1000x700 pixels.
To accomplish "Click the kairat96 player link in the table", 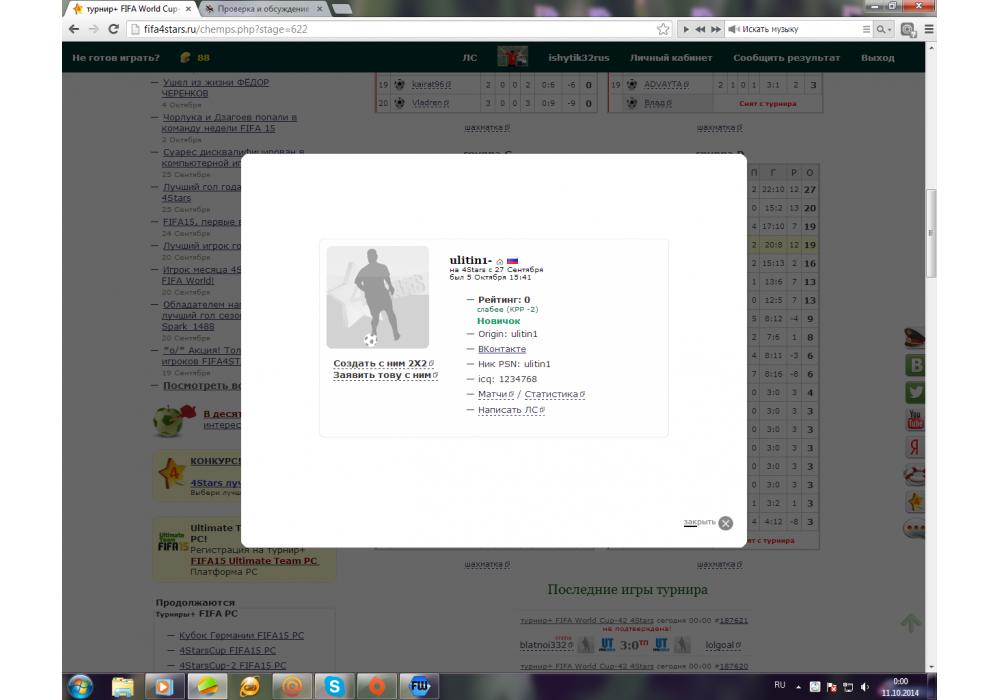I will [431, 84].
